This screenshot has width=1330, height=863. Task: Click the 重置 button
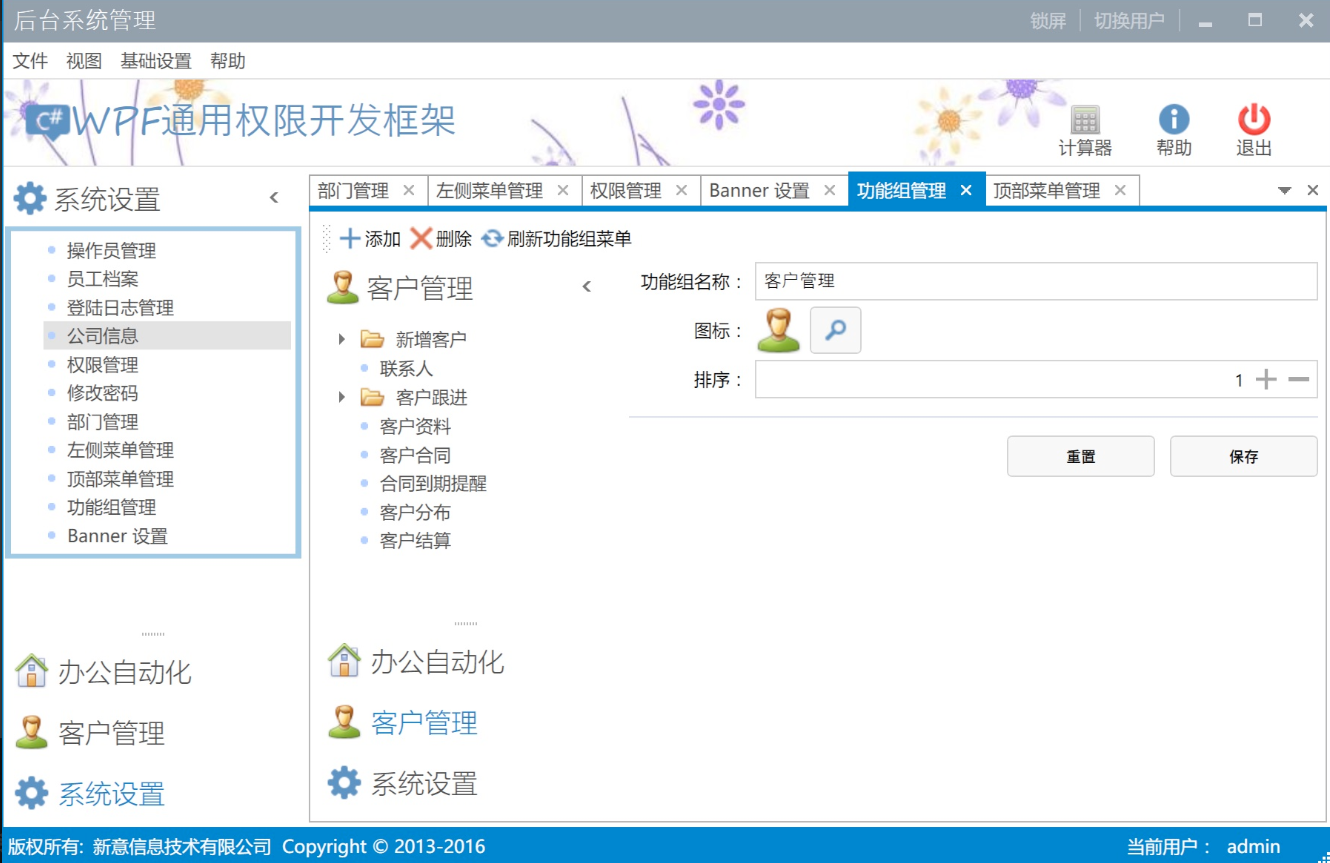pyautogui.click(x=1081, y=456)
